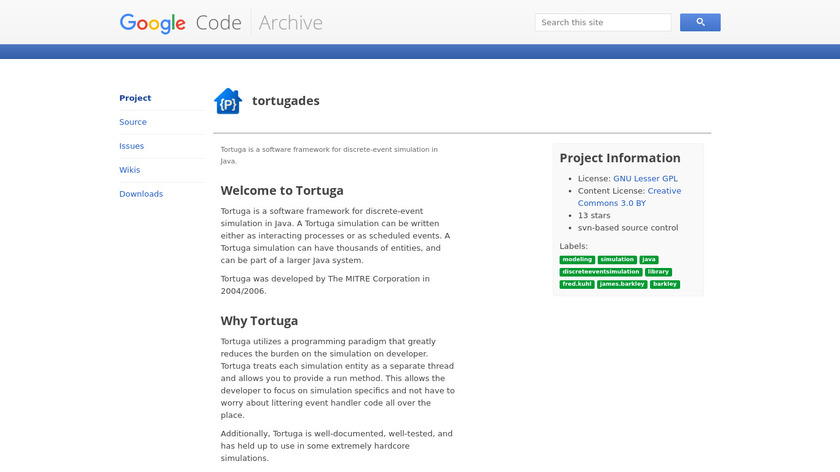Click the 13 stars entry

(x=594, y=215)
